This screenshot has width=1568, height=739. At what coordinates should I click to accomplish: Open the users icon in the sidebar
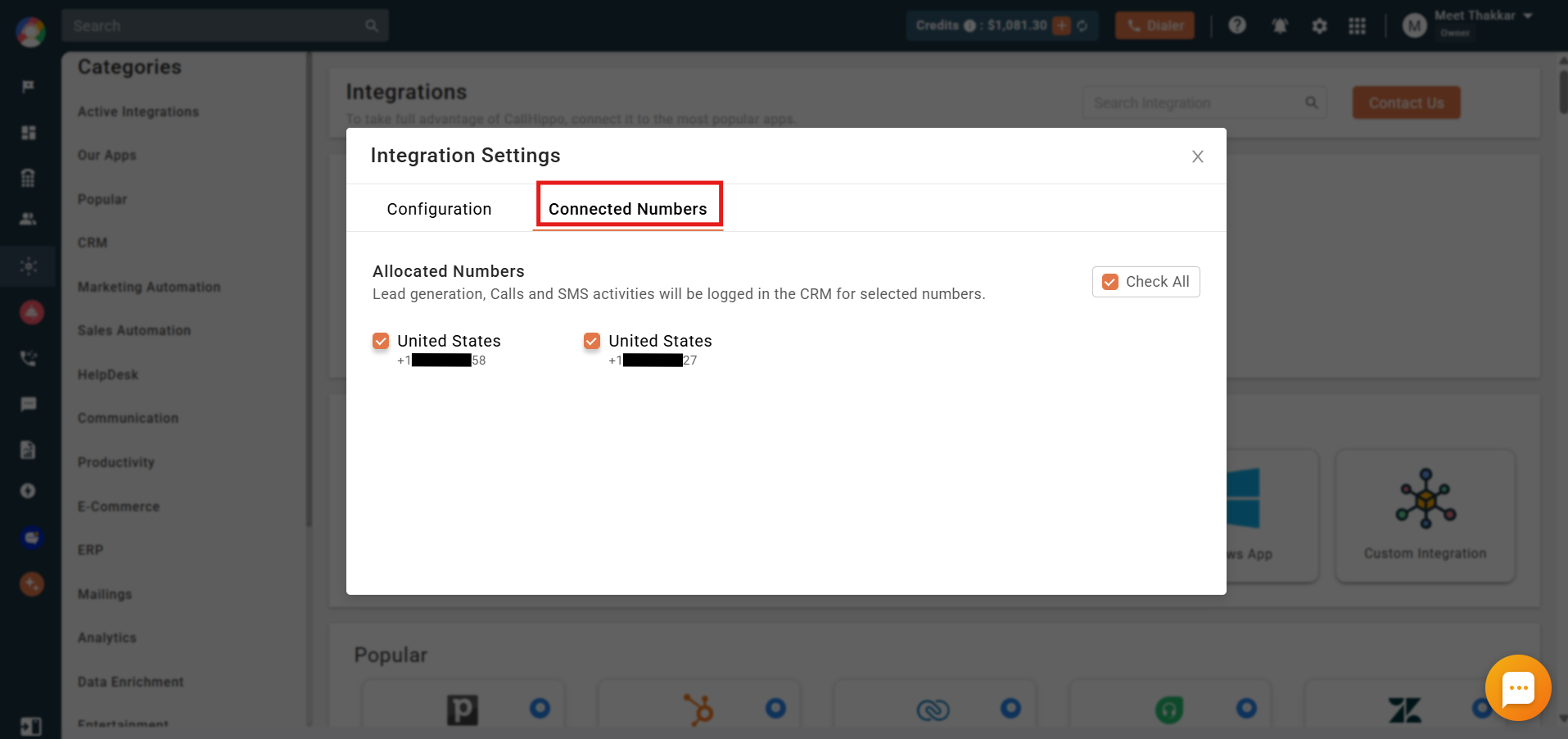(x=29, y=219)
